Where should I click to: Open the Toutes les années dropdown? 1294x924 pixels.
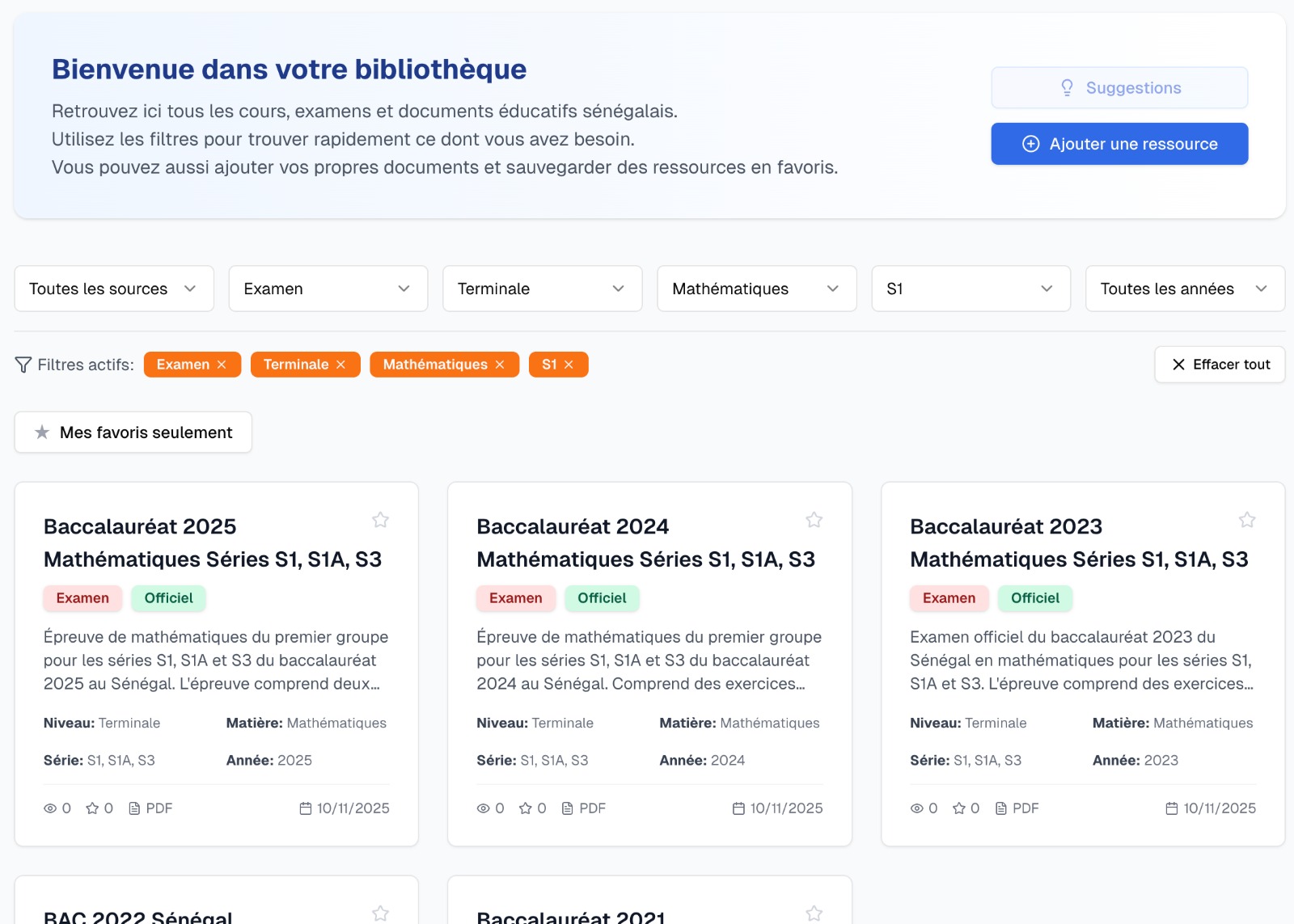click(x=1184, y=289)
